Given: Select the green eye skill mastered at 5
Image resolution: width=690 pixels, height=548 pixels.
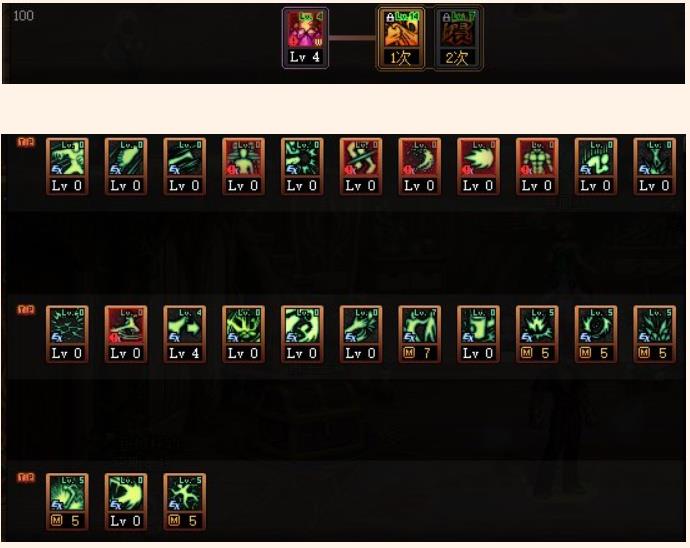Looking at the screenshot, I should click(x=595, y=334).
